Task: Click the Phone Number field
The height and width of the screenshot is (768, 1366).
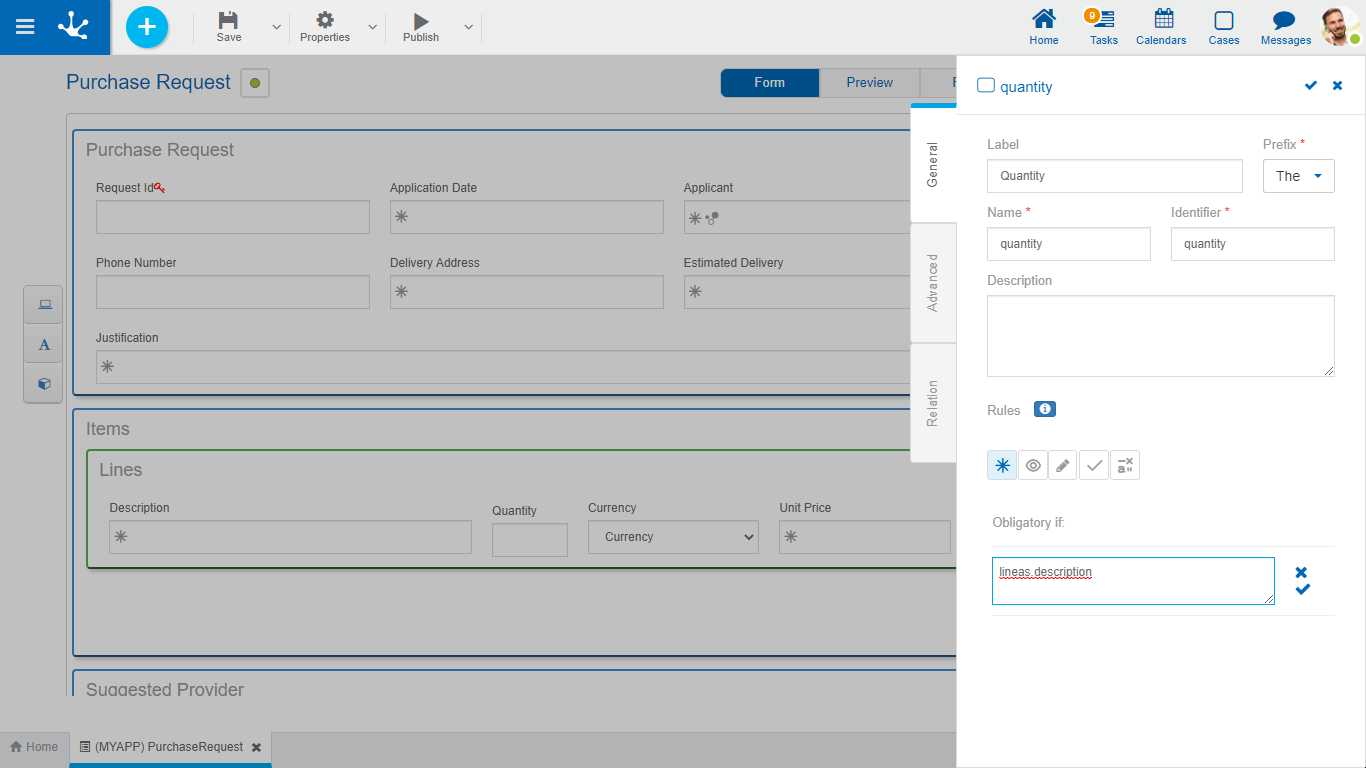Action: tap(233, 292)
